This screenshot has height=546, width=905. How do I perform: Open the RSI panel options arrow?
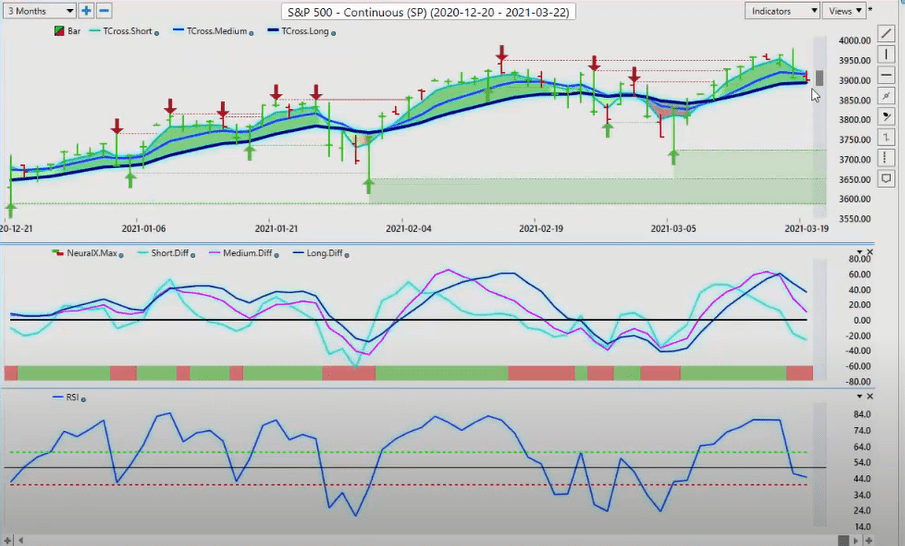[x=859, y=397]
